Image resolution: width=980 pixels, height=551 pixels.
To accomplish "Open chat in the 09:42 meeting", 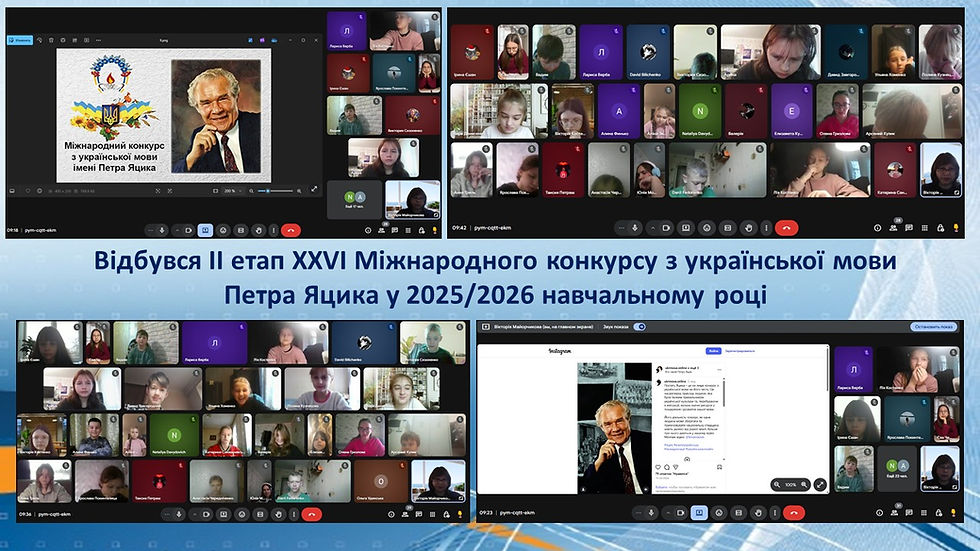I will [909, 228].
